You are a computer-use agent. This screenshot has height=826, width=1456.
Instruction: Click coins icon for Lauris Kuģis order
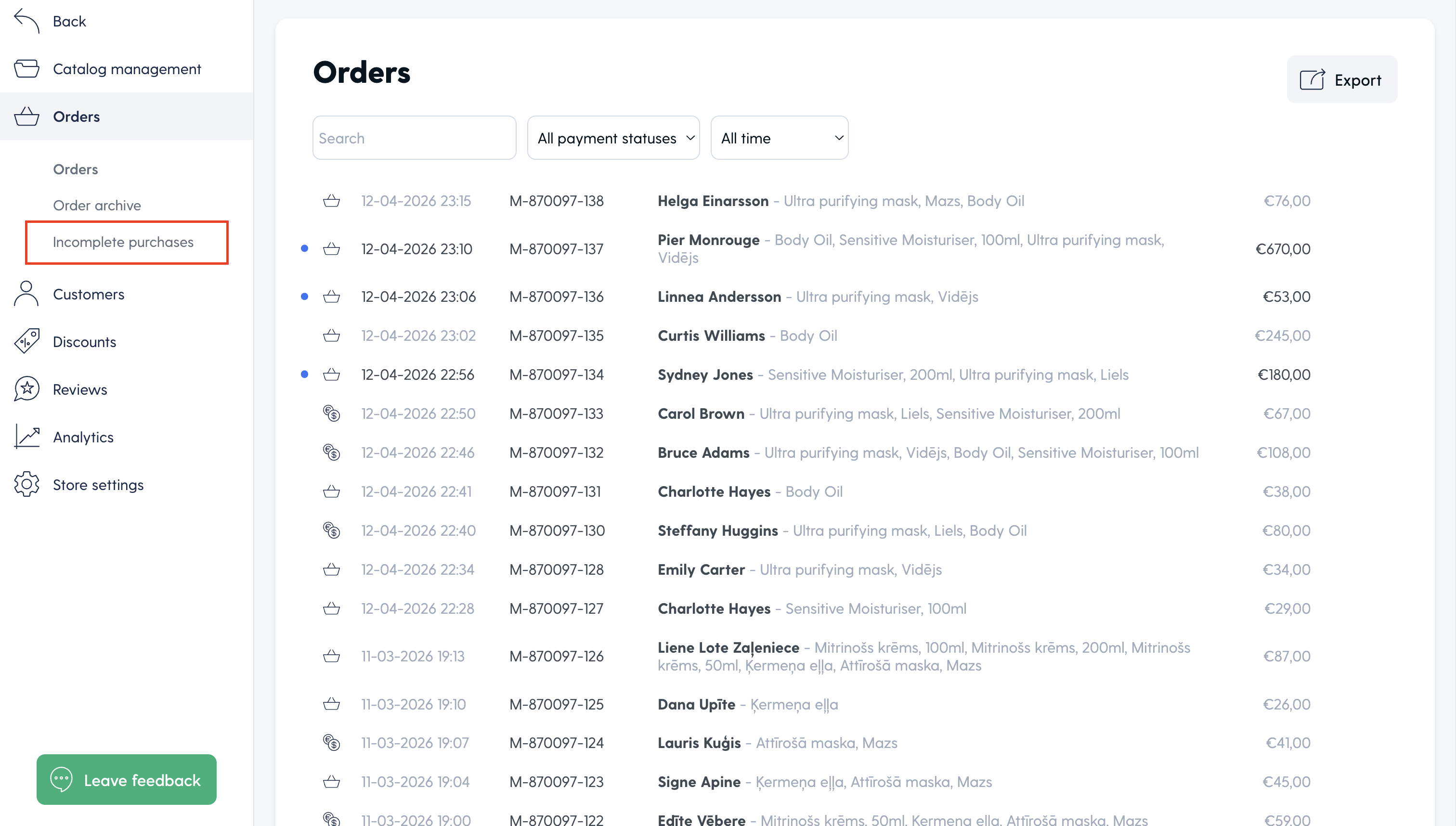point(331,743)
